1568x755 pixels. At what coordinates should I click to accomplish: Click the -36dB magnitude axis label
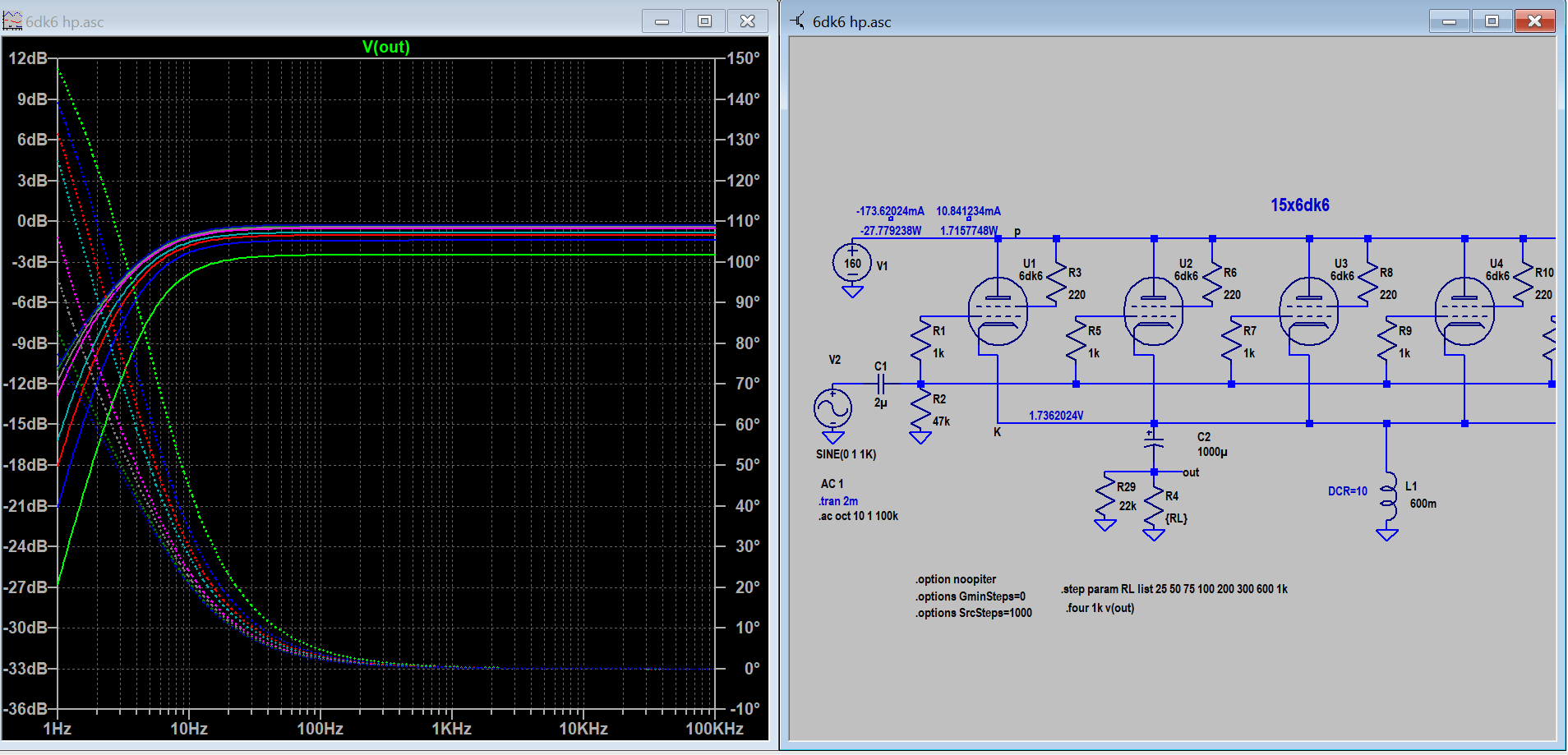coord(26,709)
